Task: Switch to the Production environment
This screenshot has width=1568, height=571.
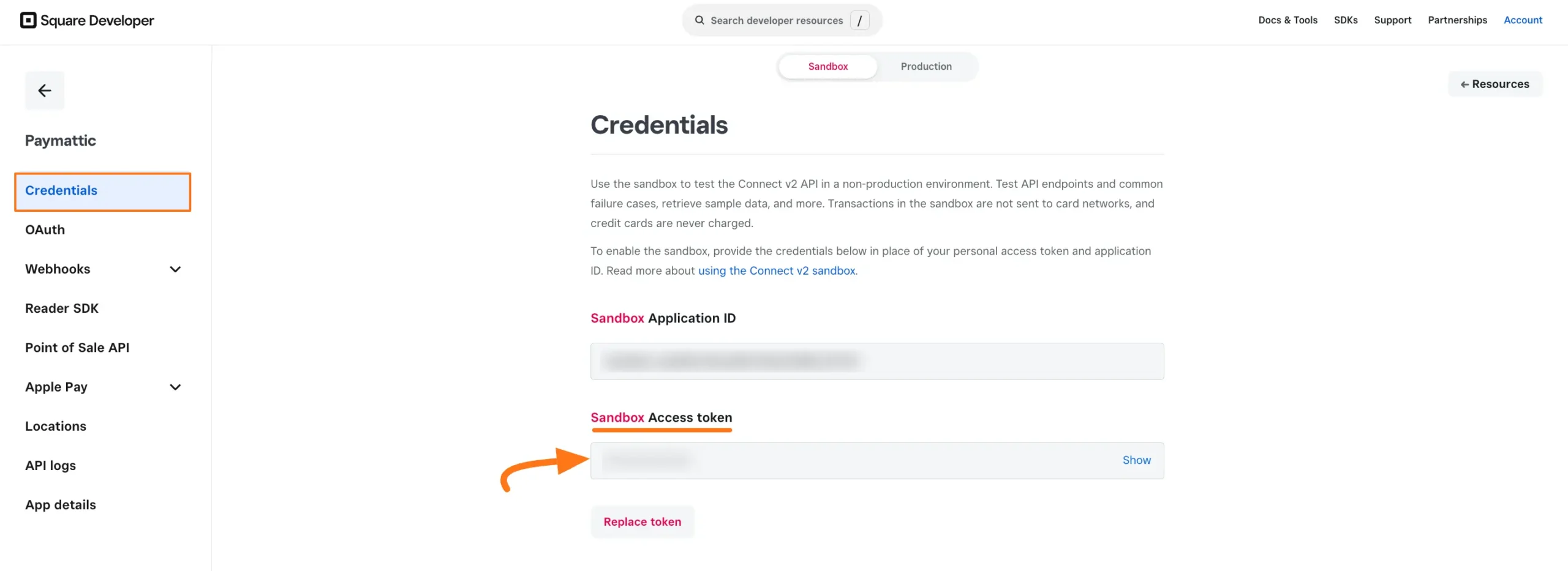Action: pyautogui.click(x=925, y=66)
